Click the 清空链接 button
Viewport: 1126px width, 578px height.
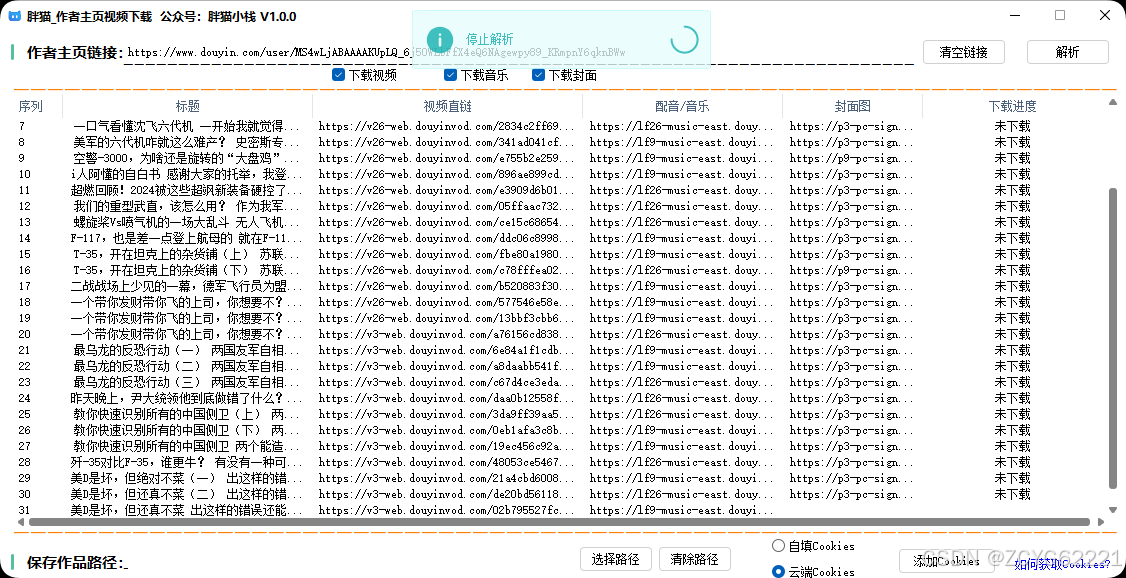tap(964, 52)
